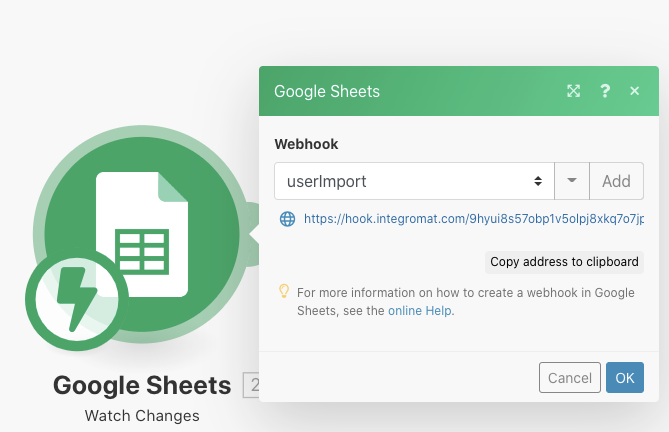Expand the dialog to full screen
The width and height of the screenshot is (669, 432).
tap(574, 91)
